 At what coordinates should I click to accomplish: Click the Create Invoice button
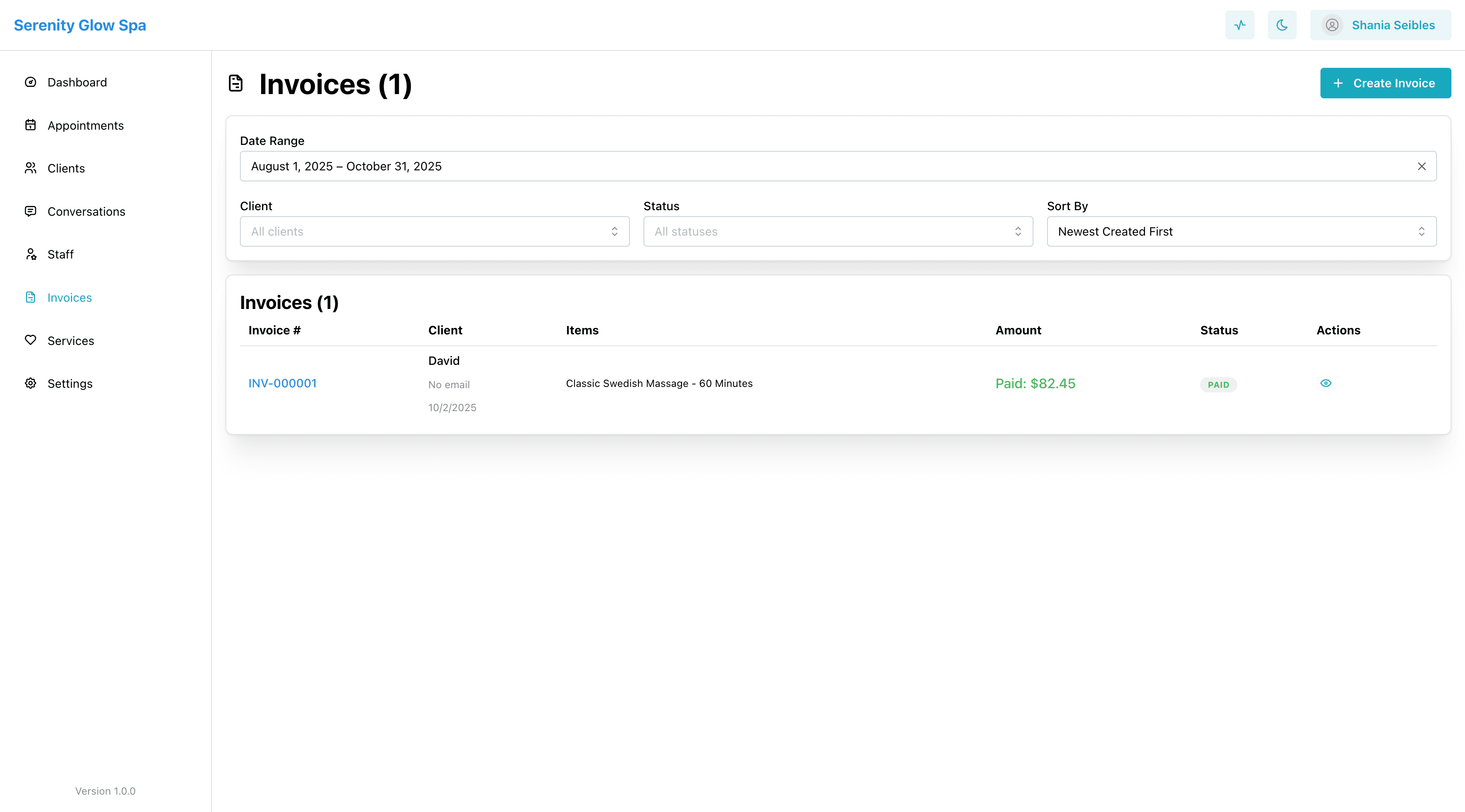tap(1385, 83)
